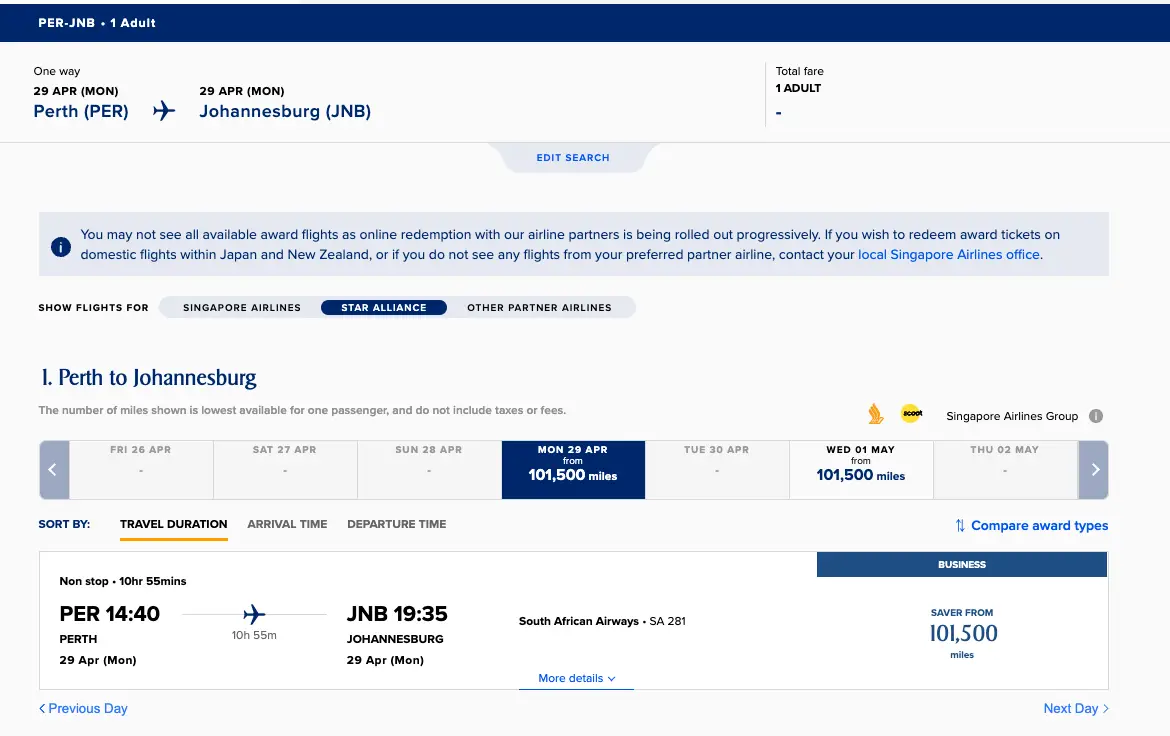Click the Singapore Airlines bird logo icon

pos(876,414)
